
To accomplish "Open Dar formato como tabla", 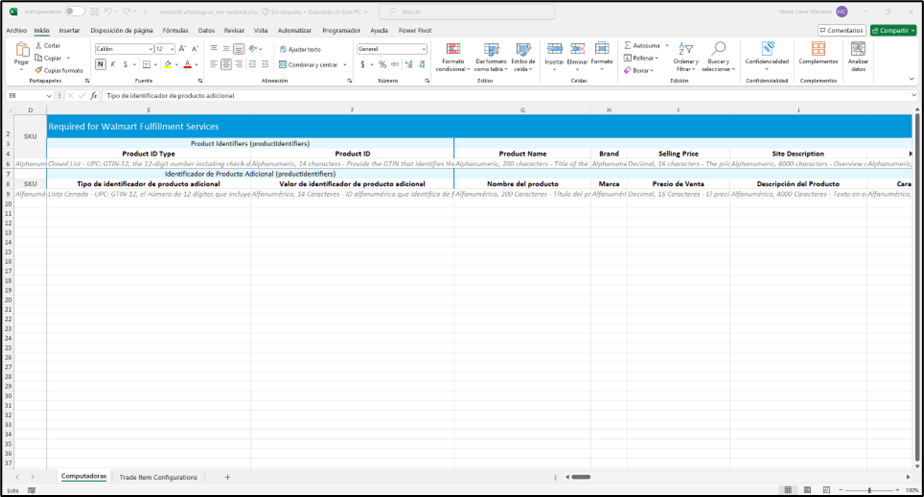I will tap(491, 57).
